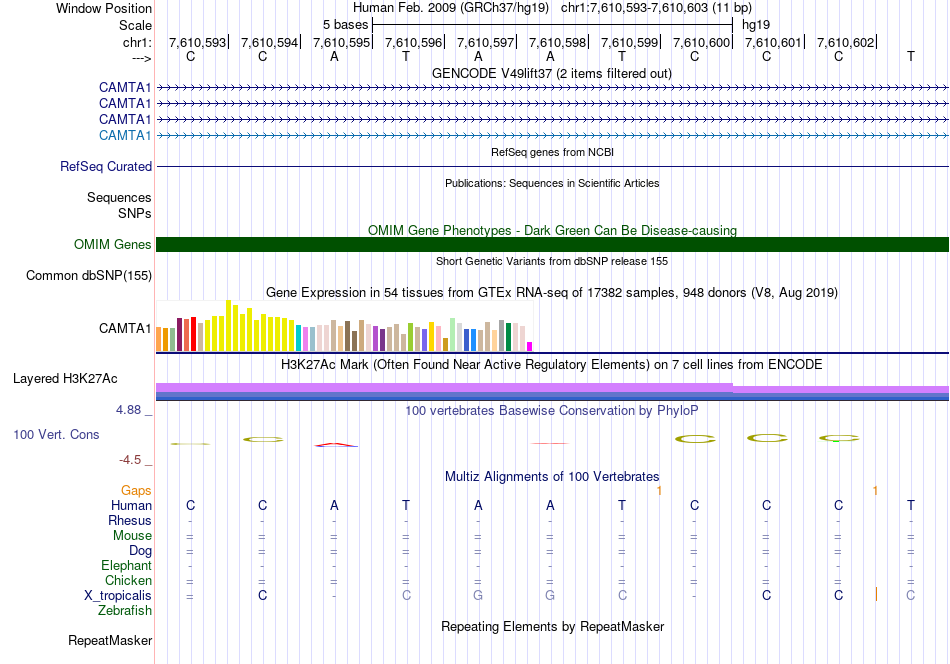This screenshot has height=664, width=950.
Task: Open the 'Repeating Elements by RepeatMasker' title
Action: coord(552,626)
